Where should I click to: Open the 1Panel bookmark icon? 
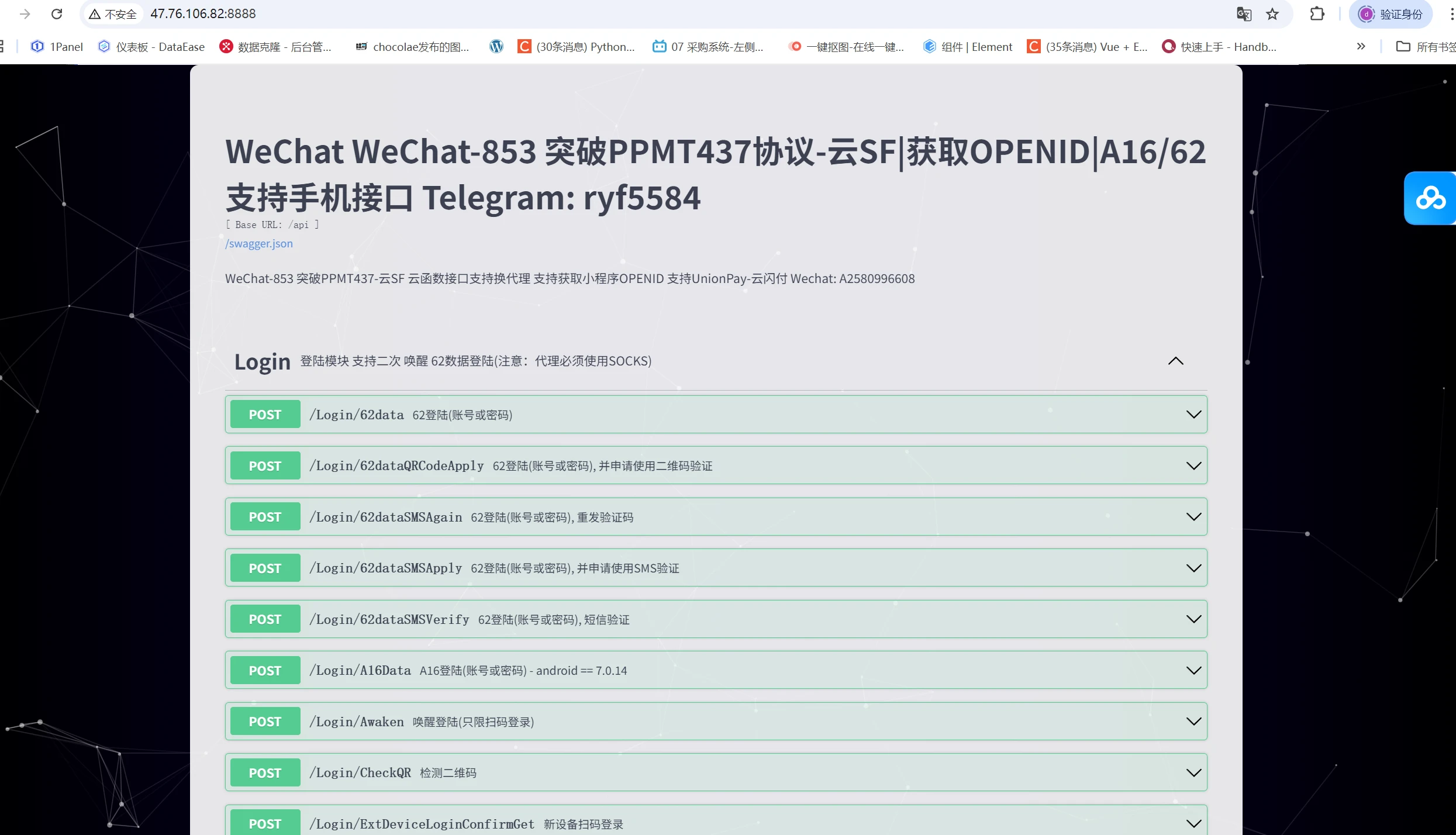click(x=37, y=46)
